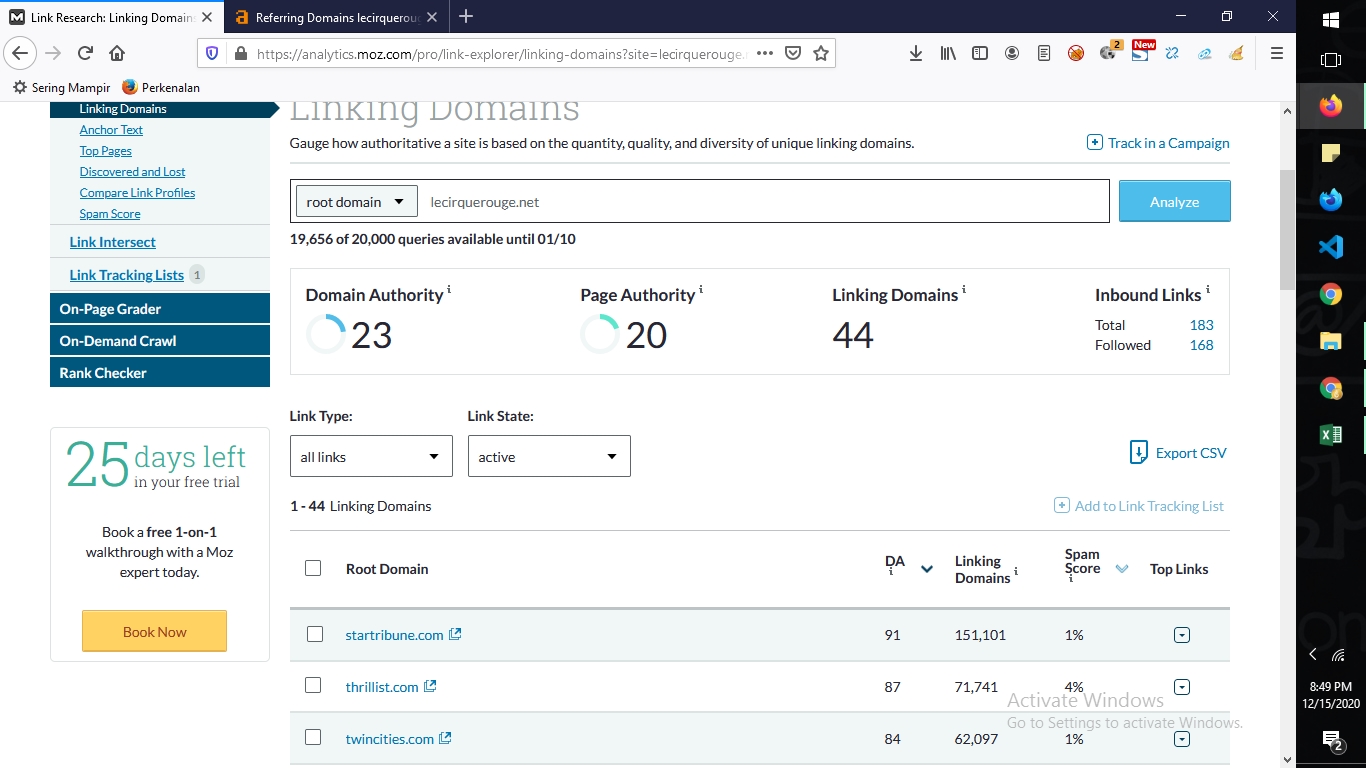This screenshot has height=768, width=1366.
Task: Reload the current page
Action: coord(85,53)
